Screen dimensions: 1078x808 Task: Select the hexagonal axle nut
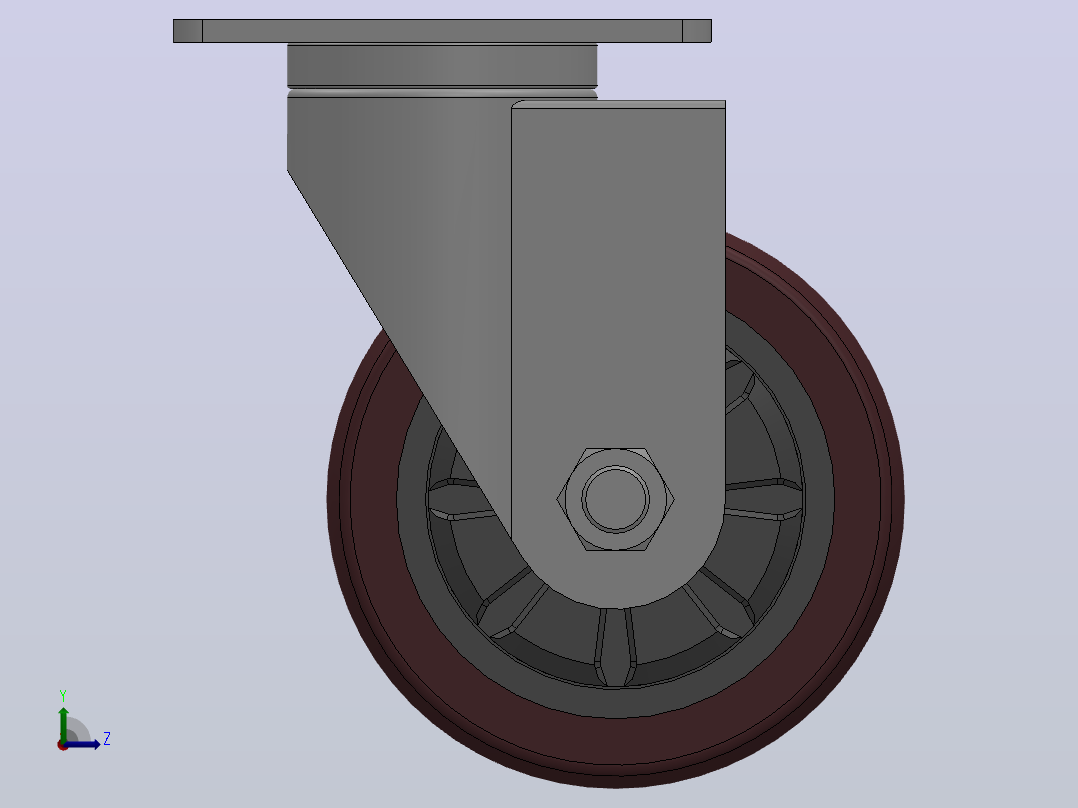(x=615, y=499)
